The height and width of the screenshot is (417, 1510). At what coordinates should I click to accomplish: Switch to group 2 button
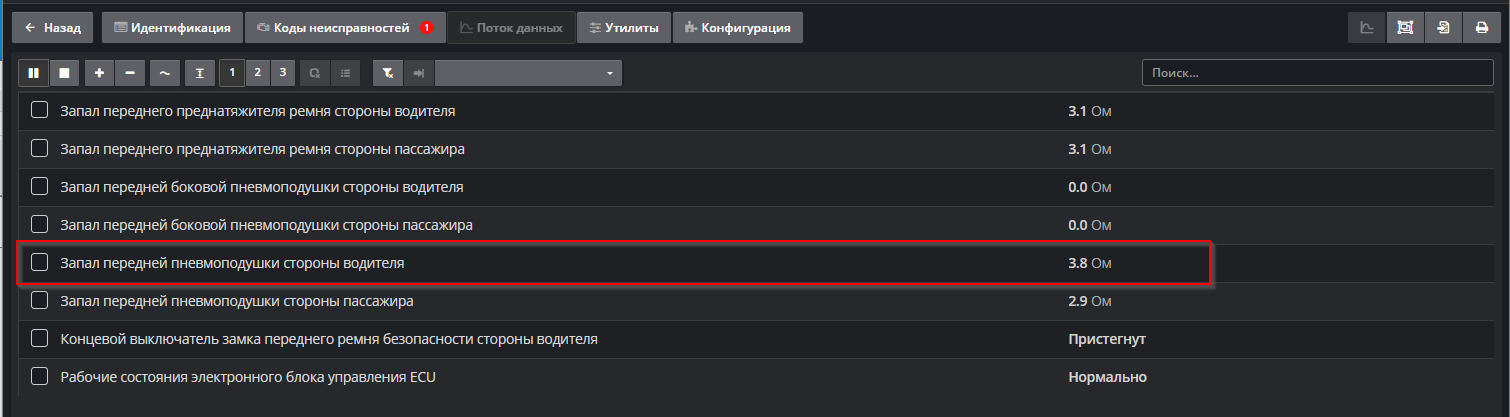(x=258, y=72)
